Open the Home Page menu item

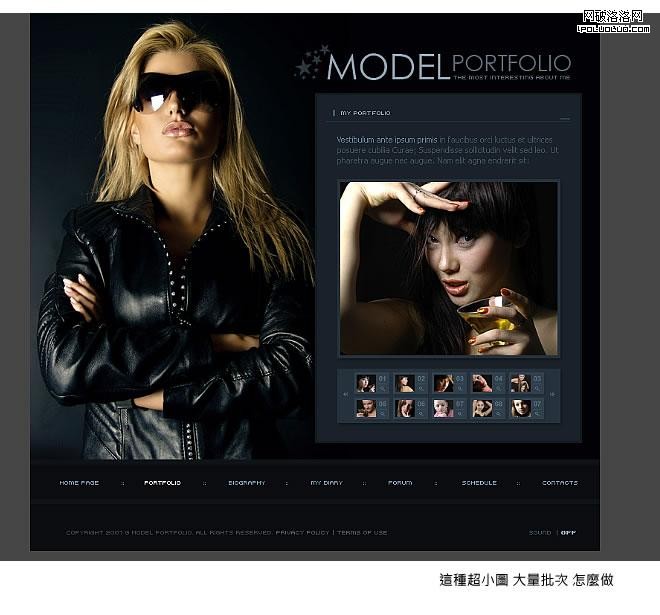79,483
